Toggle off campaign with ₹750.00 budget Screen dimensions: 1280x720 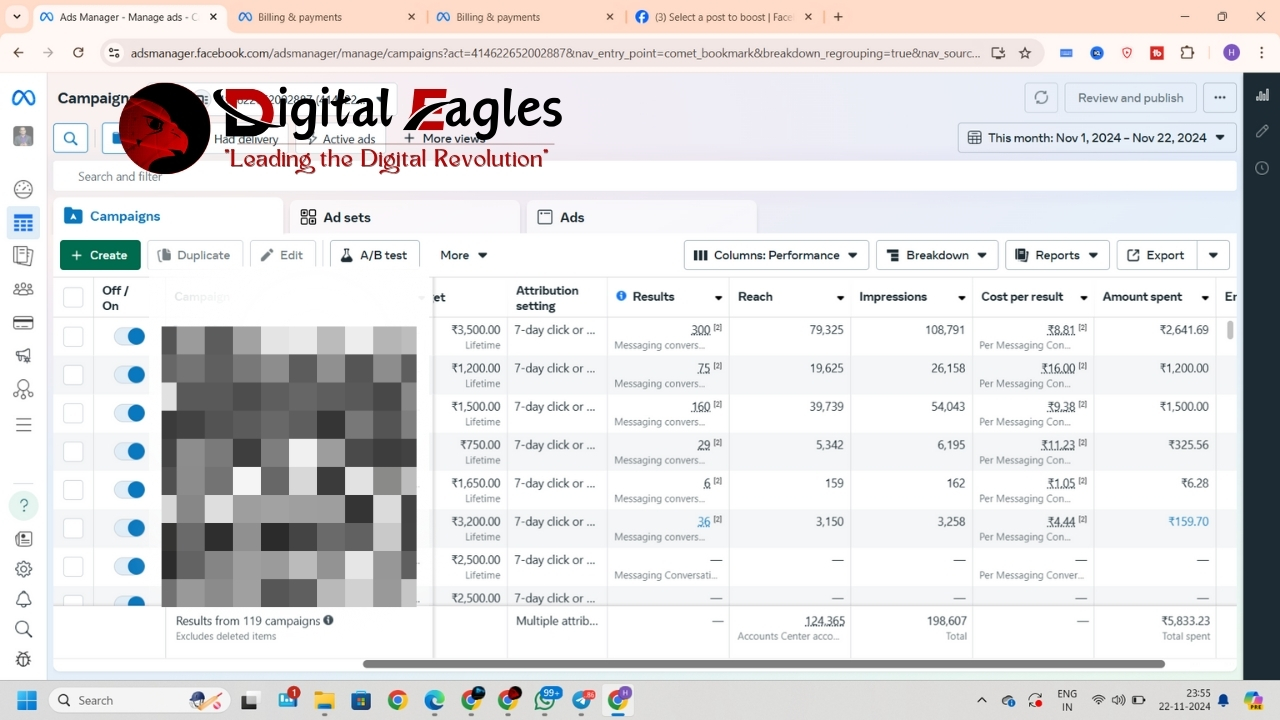pos(129,451)
